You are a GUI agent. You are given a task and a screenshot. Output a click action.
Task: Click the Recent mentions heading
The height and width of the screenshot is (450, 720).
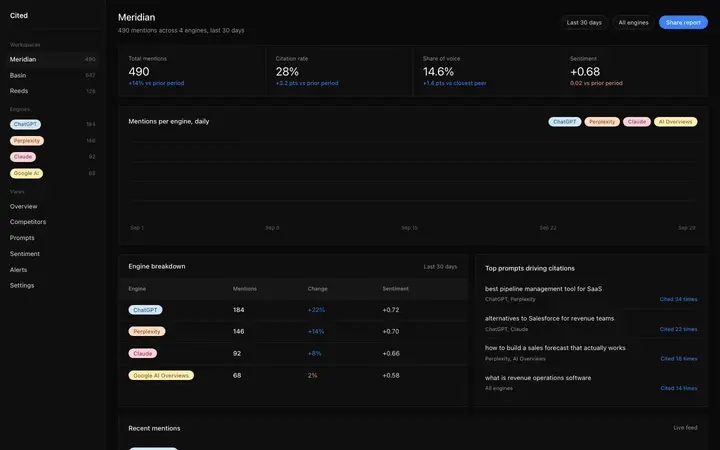[x=154, y=428]
